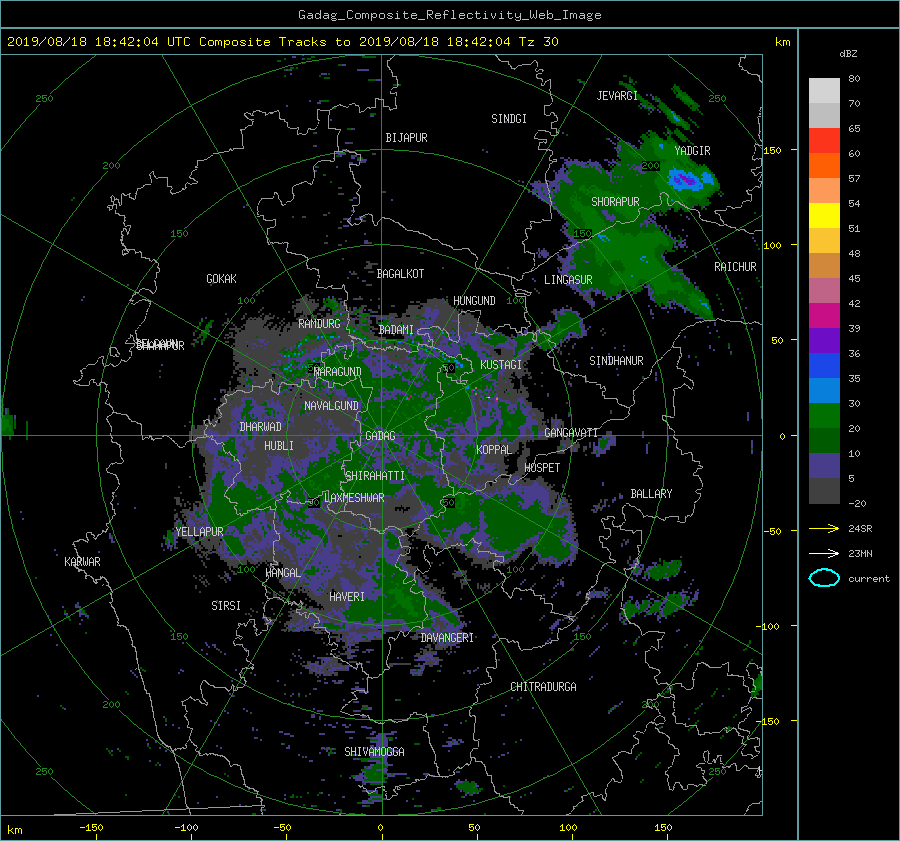Screen dimensions: 900x841
Task: Click the JEVARGI city label
Action: [x=617, y=96]
